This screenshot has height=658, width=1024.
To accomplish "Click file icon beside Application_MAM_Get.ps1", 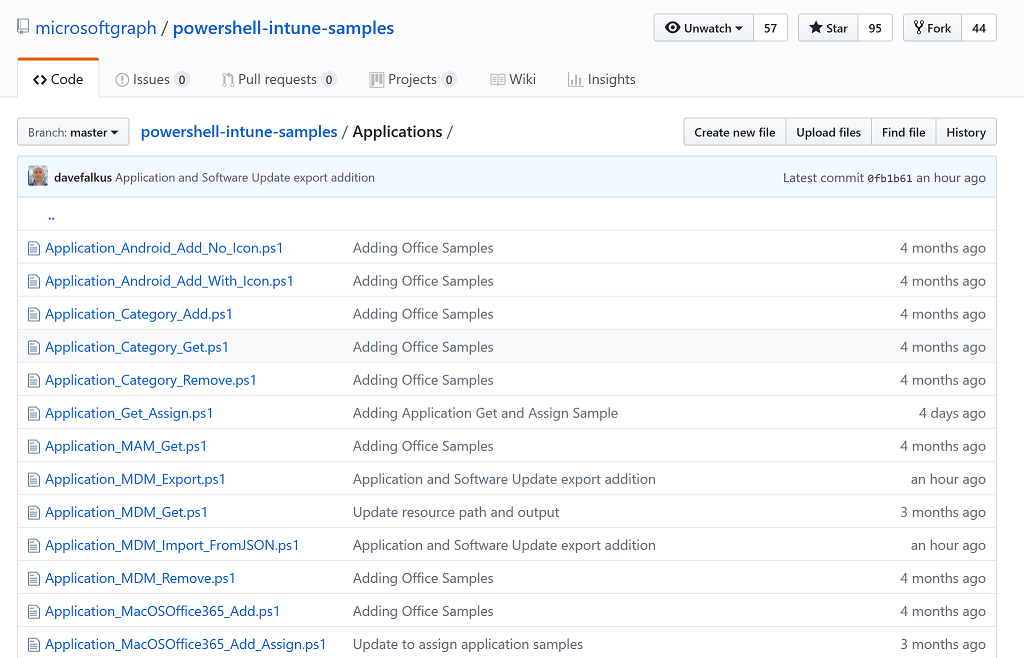I will pyautogui.click(x=34, y=447).
